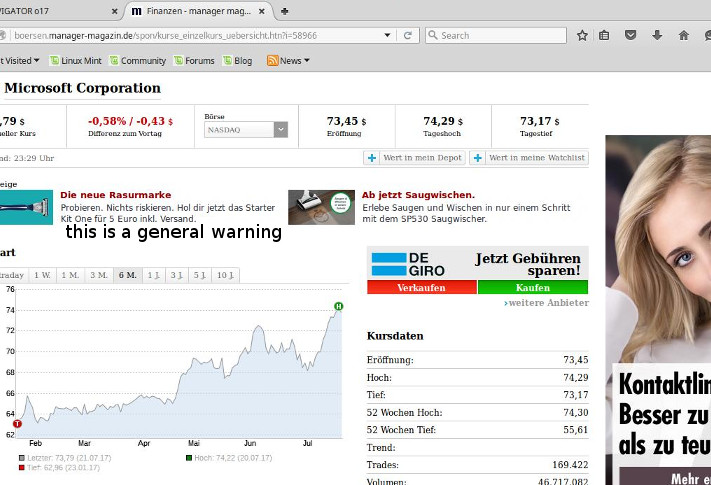Image resolution: width=711 pixels, height=485 pixels.
Task: Click the browser Search field
Action: click(x=496, y=35)
